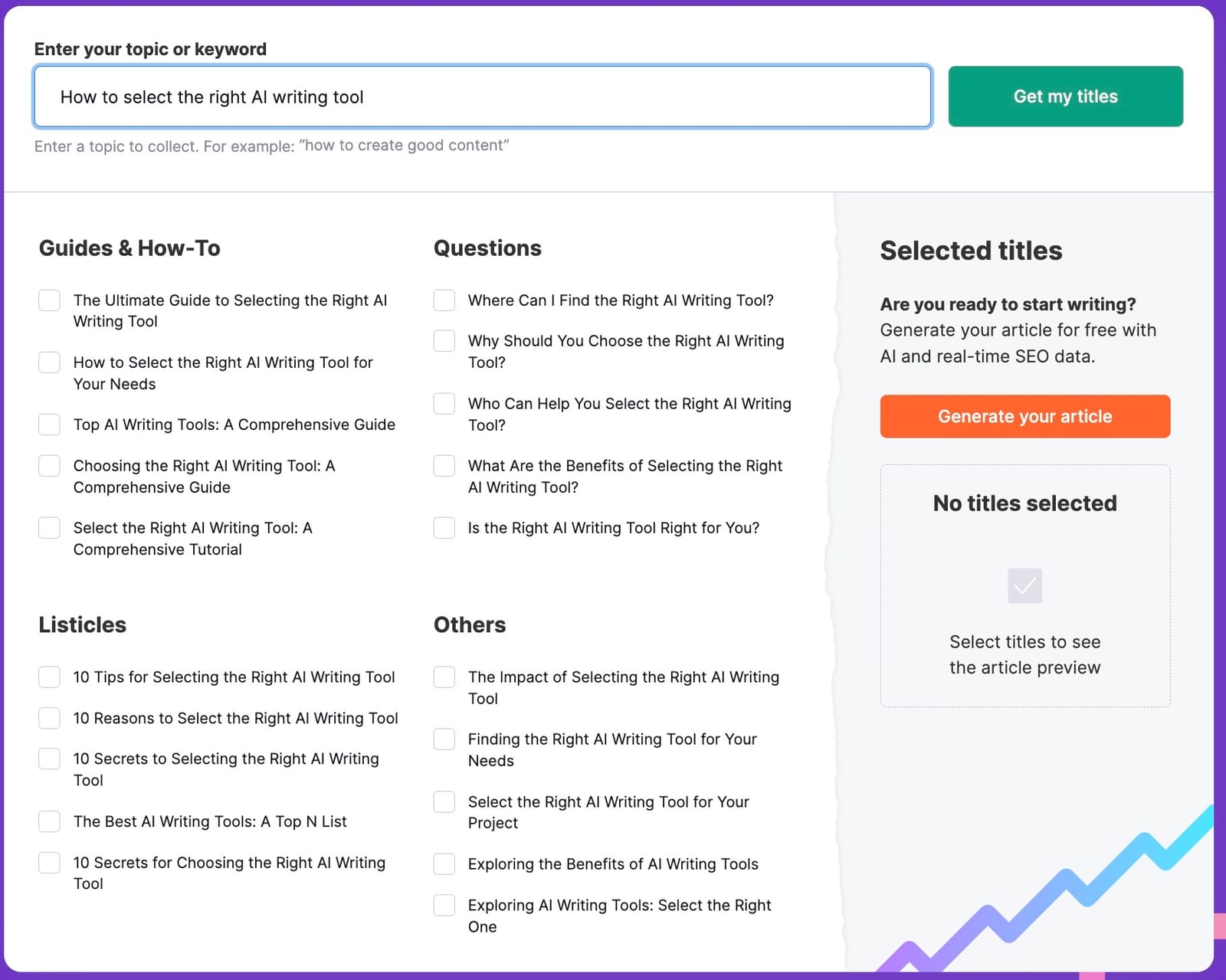This screenshot has width=1226, height=980.
Task: Check 'The Ultimate Guide to Selecting the Right AI Writing Tool'
Action: coord(49,300)
